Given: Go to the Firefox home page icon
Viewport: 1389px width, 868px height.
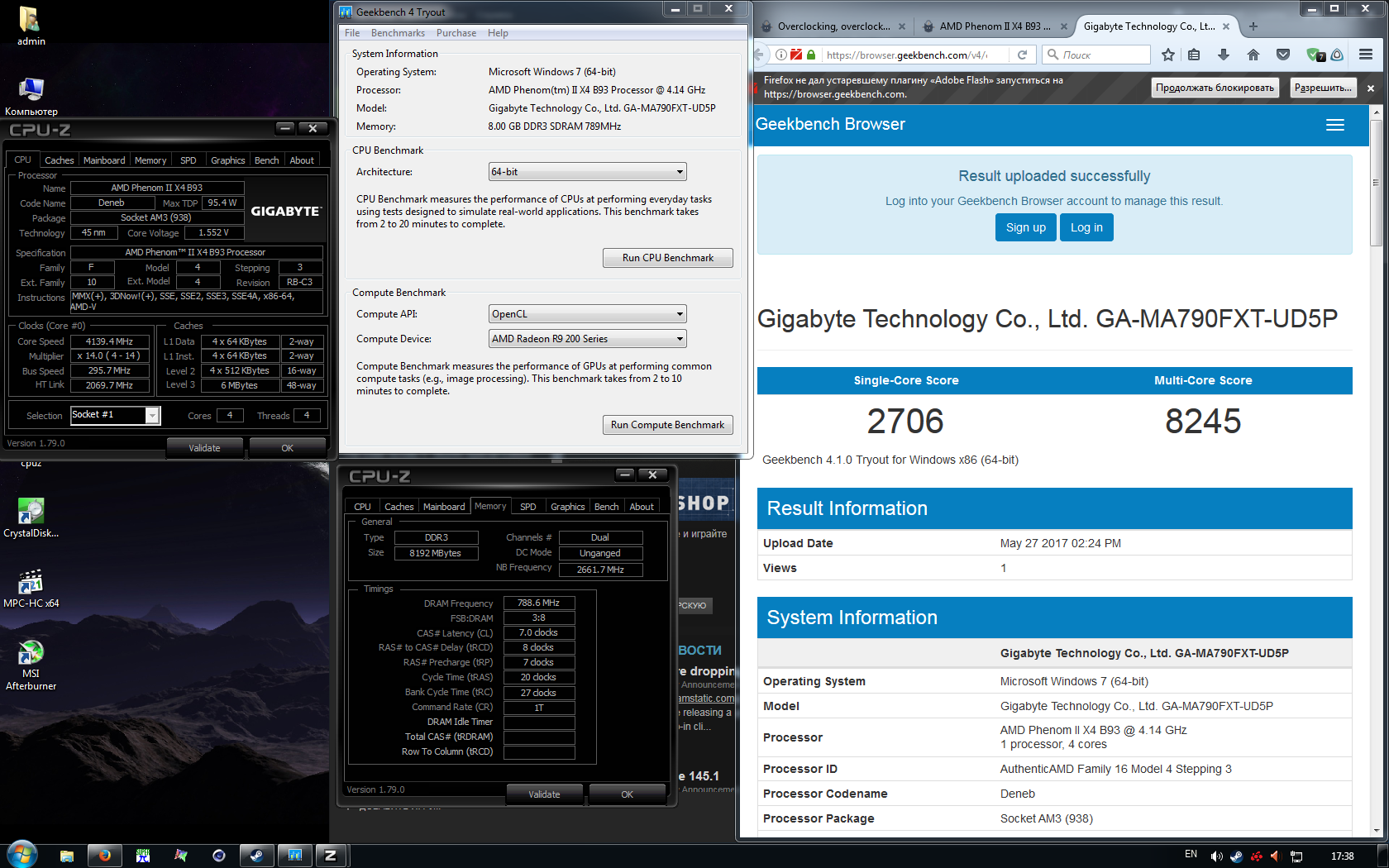Looking at the screenshot, I should click(1253, 55).
